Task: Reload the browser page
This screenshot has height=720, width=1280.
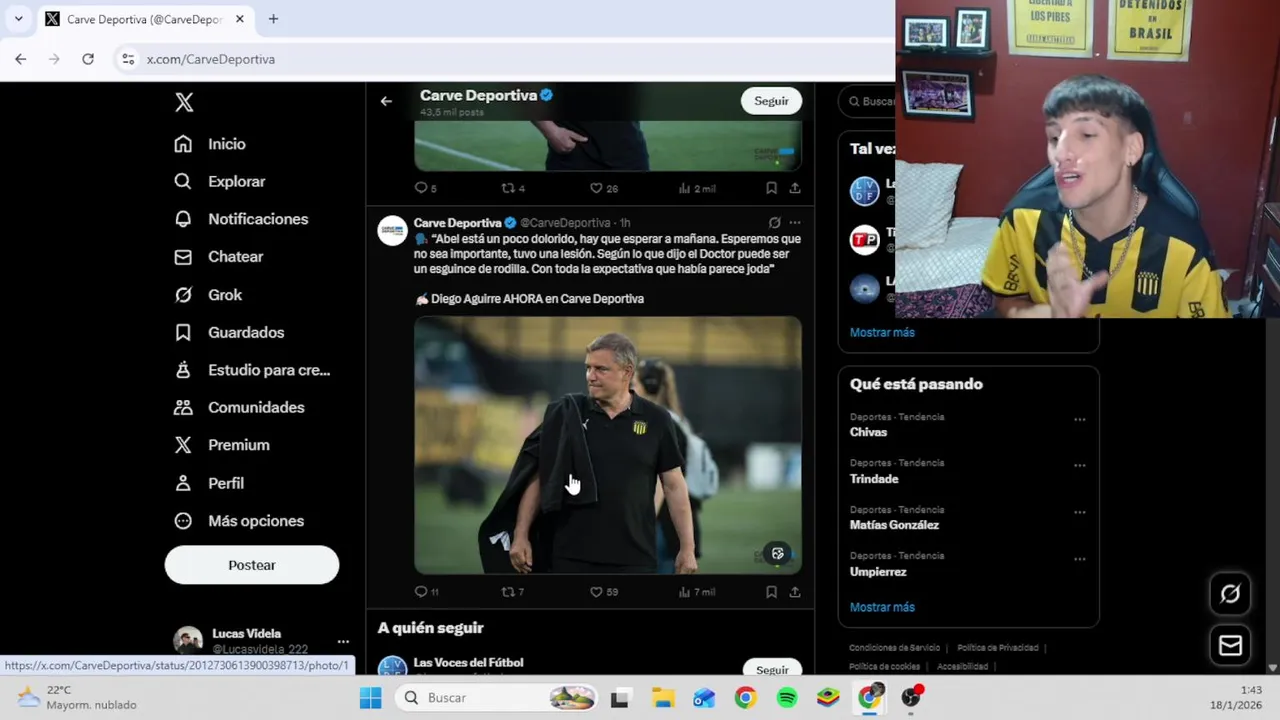Action: click(88, 59)
